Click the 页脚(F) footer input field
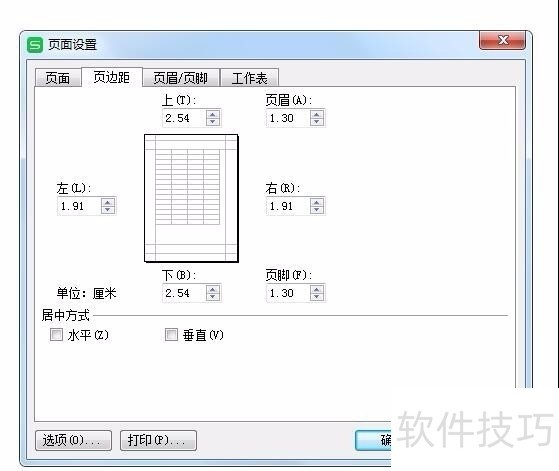559x471 pixels. (288, 293)
